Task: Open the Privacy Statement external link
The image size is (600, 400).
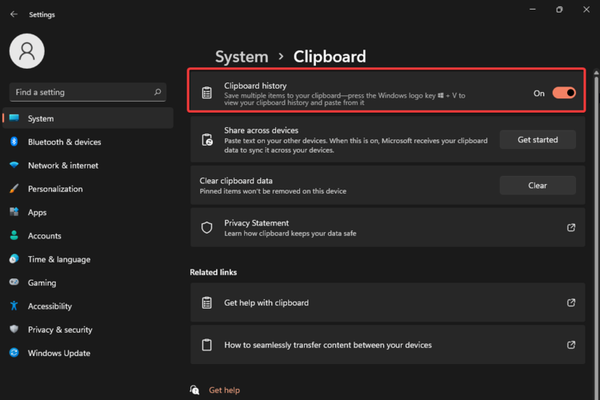Action: tap(571, 228)
